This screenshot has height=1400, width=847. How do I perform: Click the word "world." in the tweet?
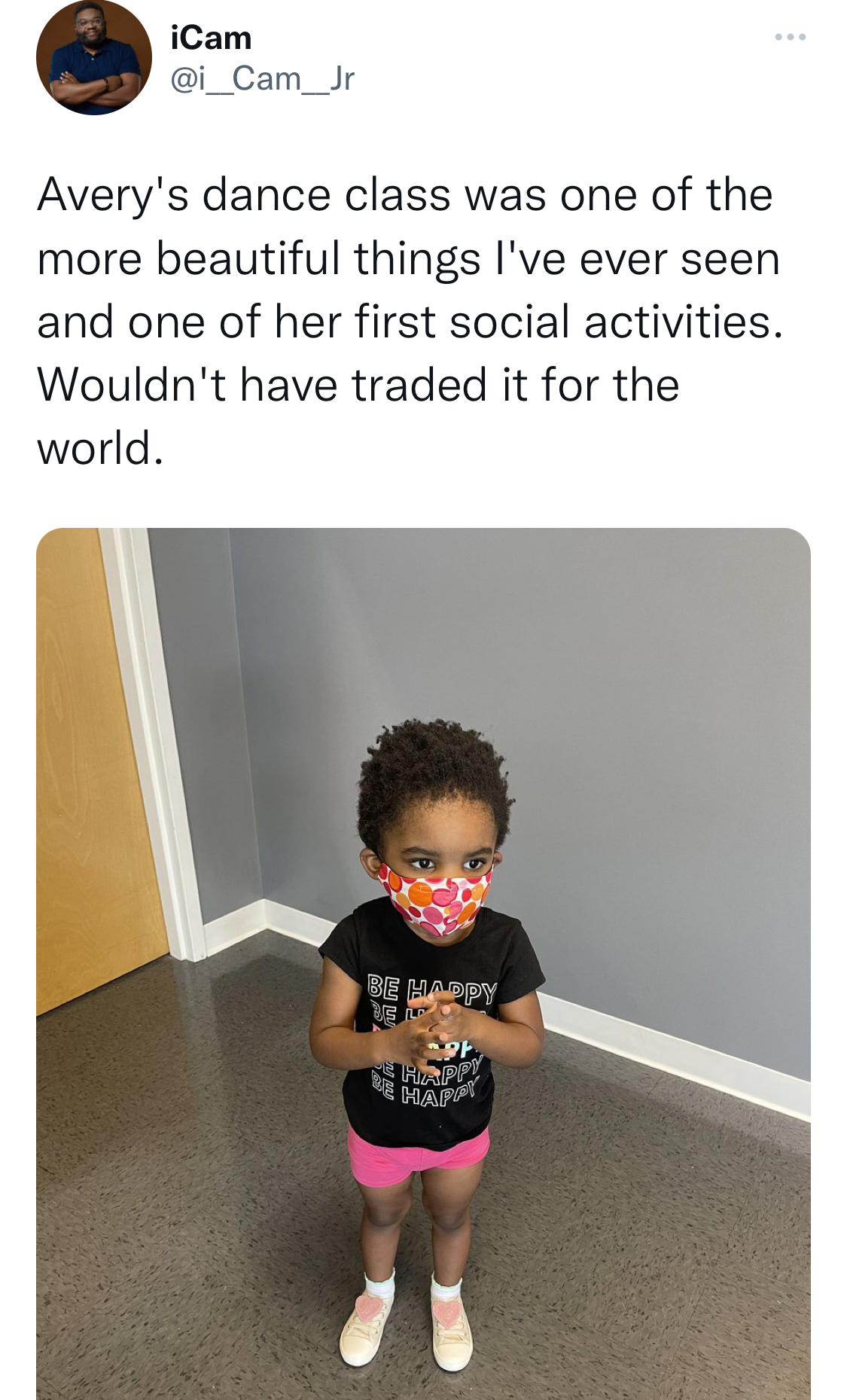coord(100,448)
